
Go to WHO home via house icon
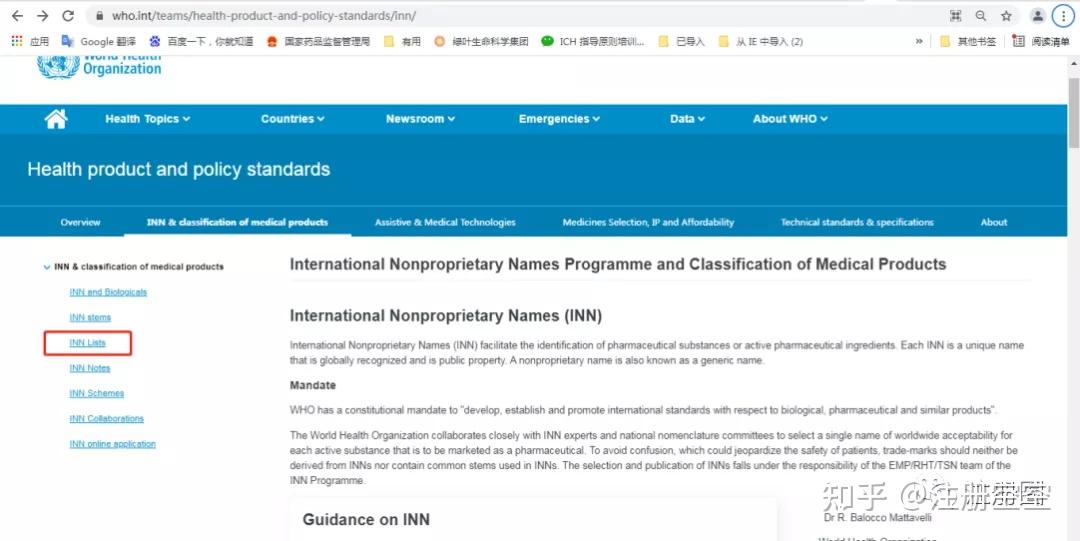56,119
